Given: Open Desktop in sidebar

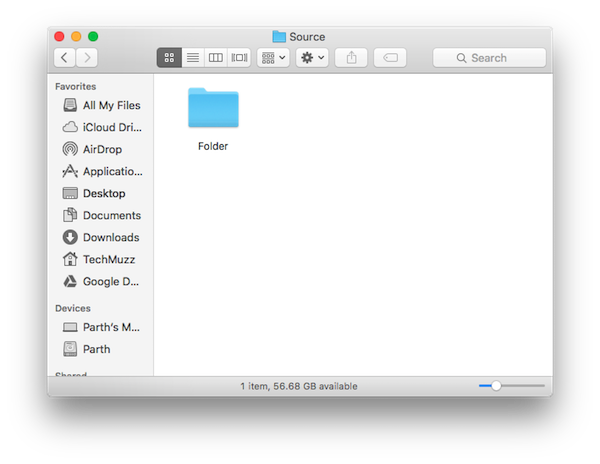Looking at the screenshot, I should point(102,193).
